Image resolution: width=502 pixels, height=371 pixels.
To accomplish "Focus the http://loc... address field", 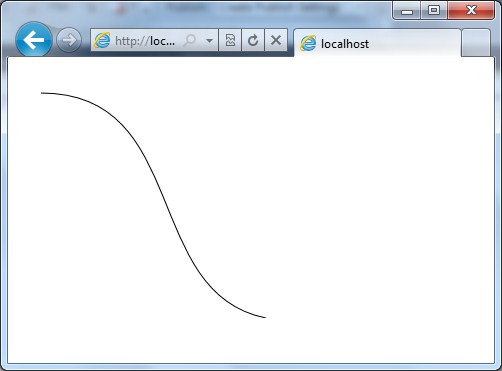I will pos(145,41).
